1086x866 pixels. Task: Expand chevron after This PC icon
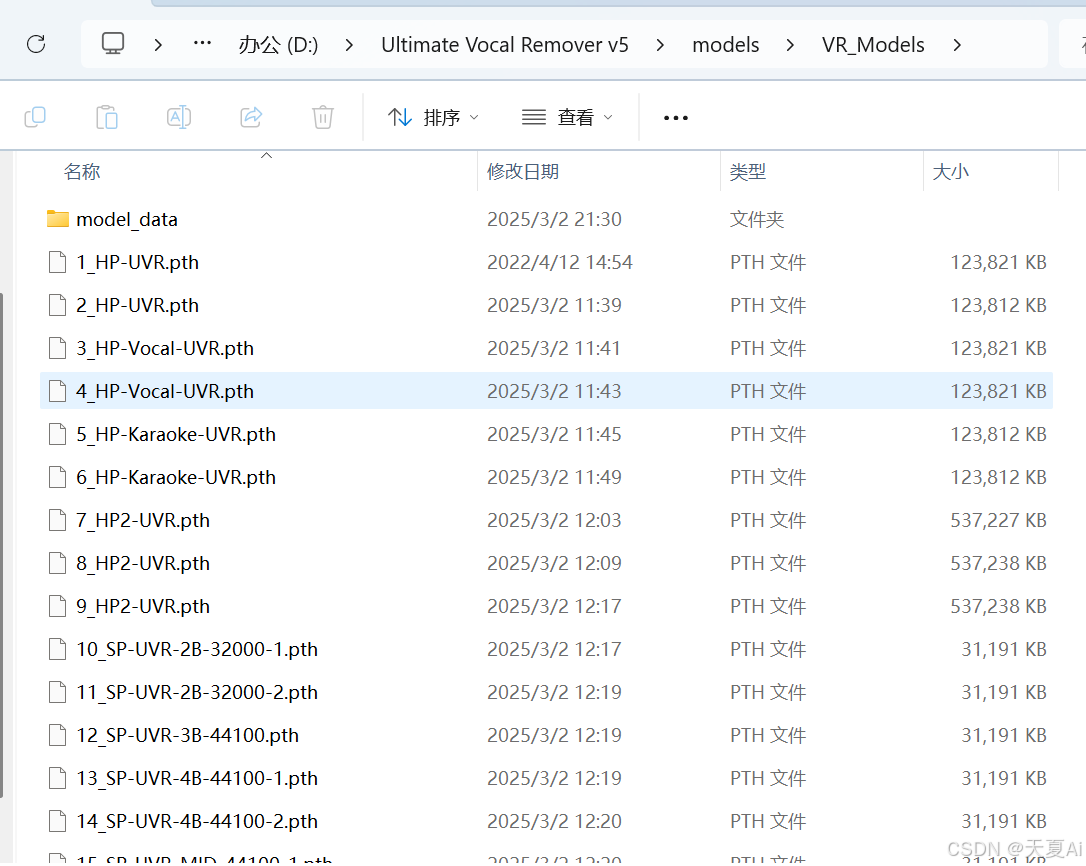(159, 45)
